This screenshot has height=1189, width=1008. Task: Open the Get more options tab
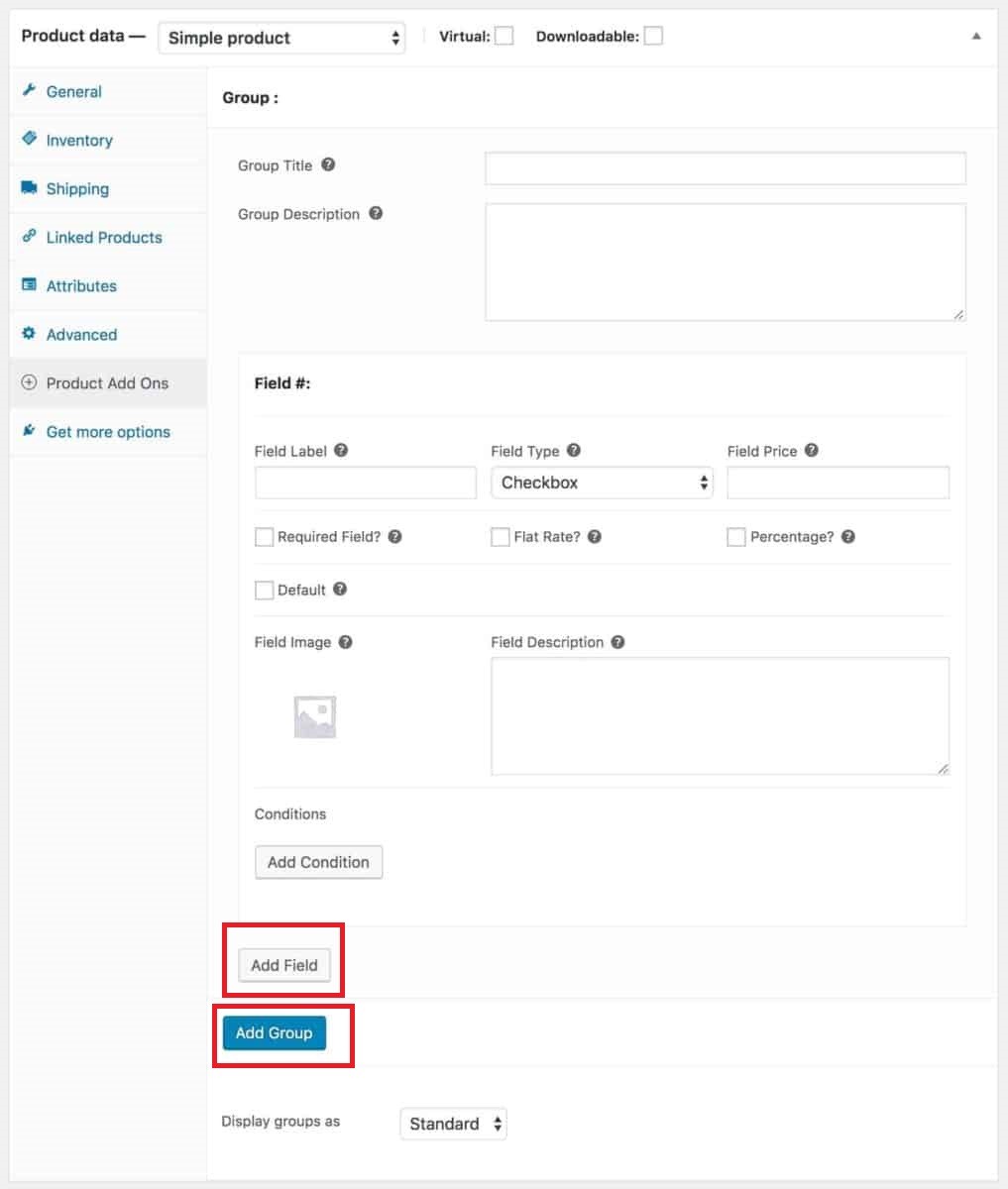[x=108, y=431]
